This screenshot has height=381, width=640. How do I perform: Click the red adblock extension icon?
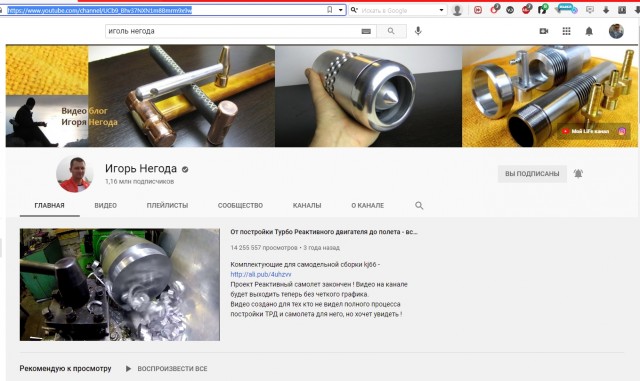[526, 9]
